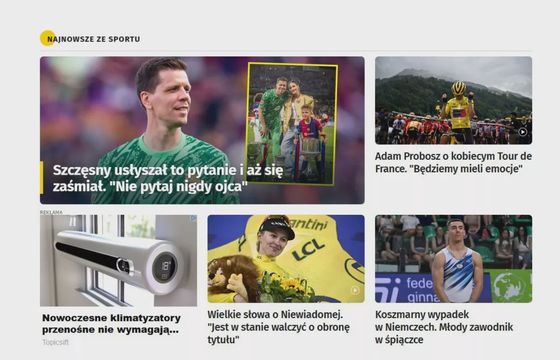This screenshot has height=360, width=560.
Task: Read Adam Probosz o kobiecym Tour de France article
Action: click(x=453, y=162)
